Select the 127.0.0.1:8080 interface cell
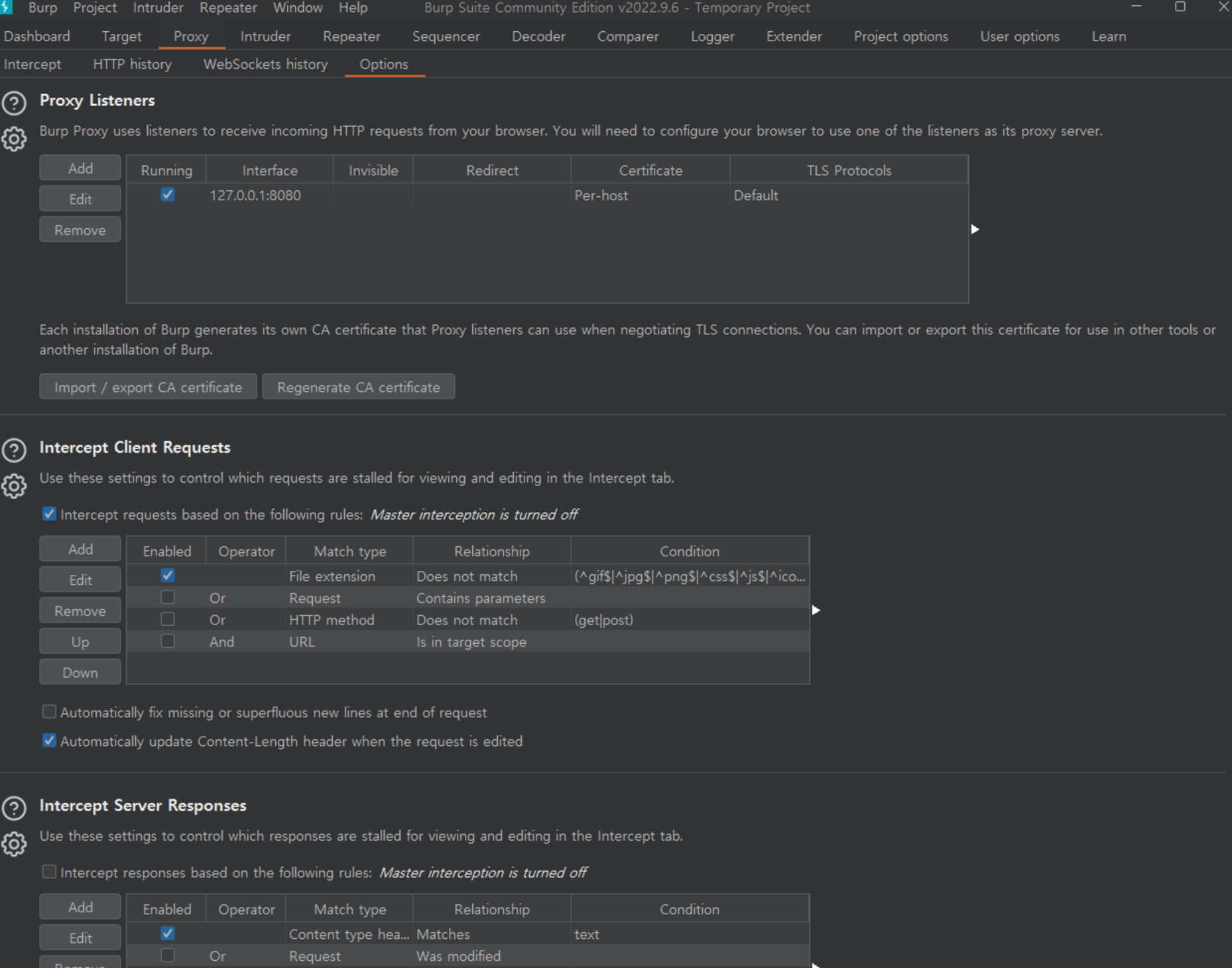Viewport: 1232px width, 968px height. [270, 195]
